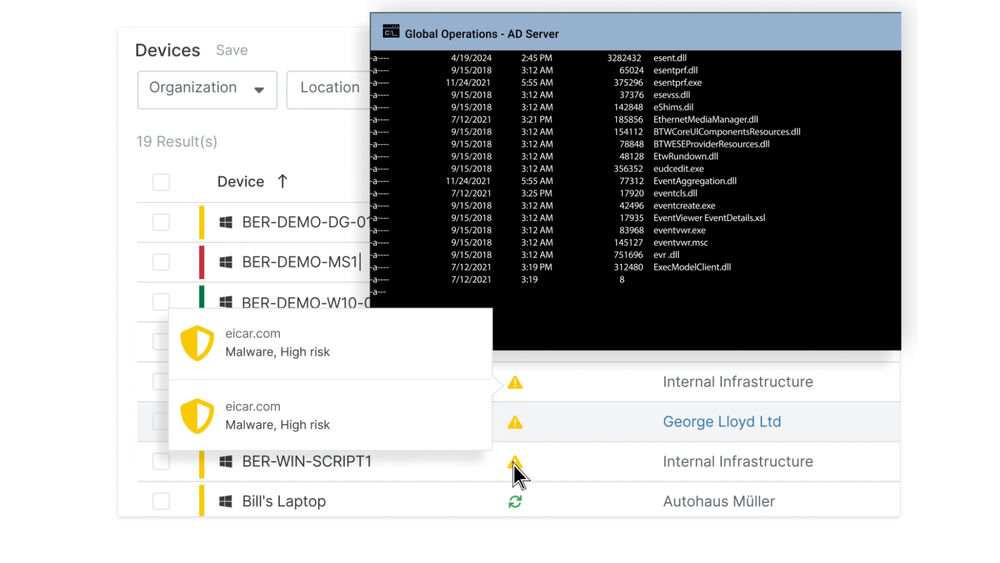Open the Location dropdown filter
This screenshot has width=1000, height=563.
point(328,90)
